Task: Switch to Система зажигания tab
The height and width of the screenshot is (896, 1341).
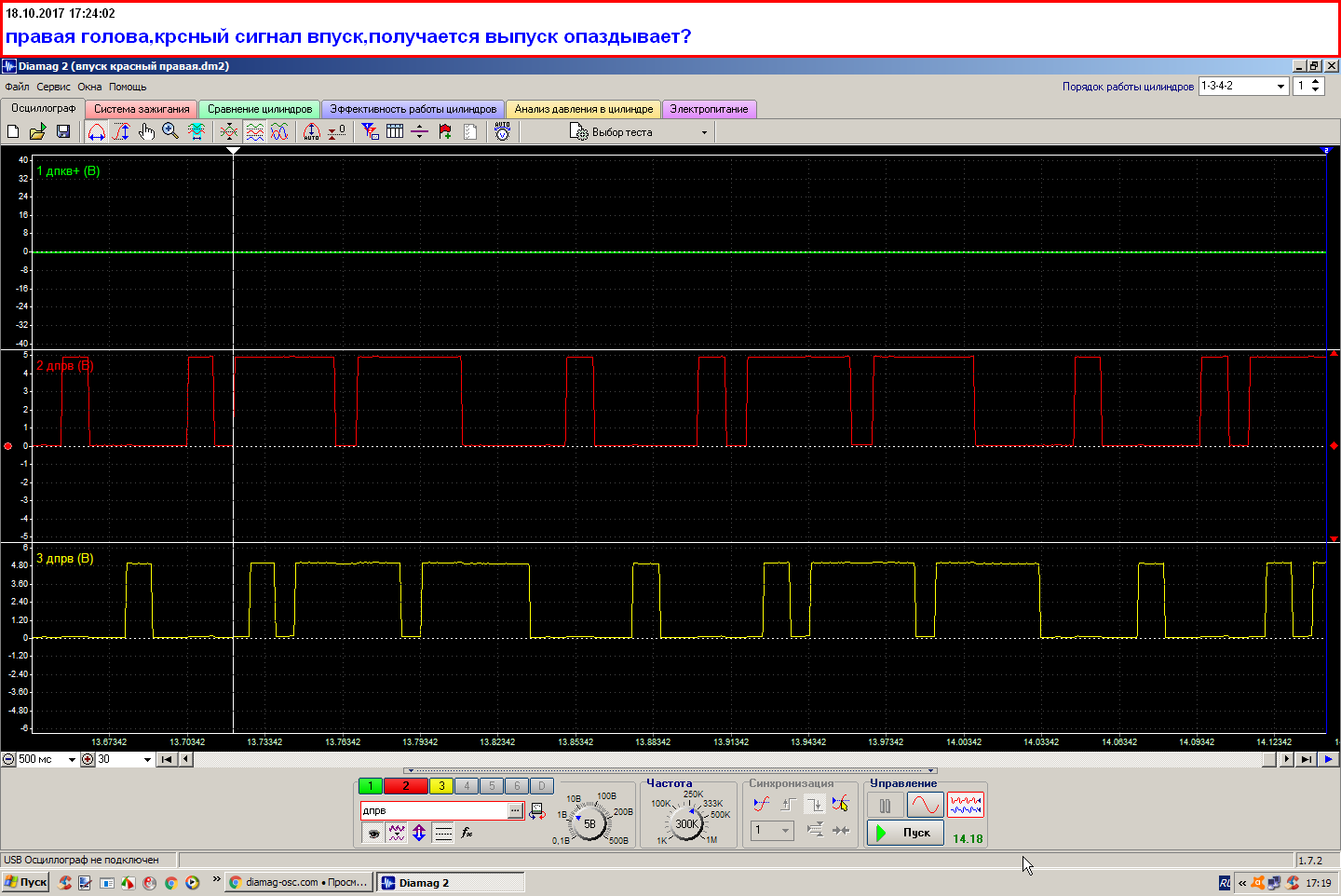Action: 142,109
